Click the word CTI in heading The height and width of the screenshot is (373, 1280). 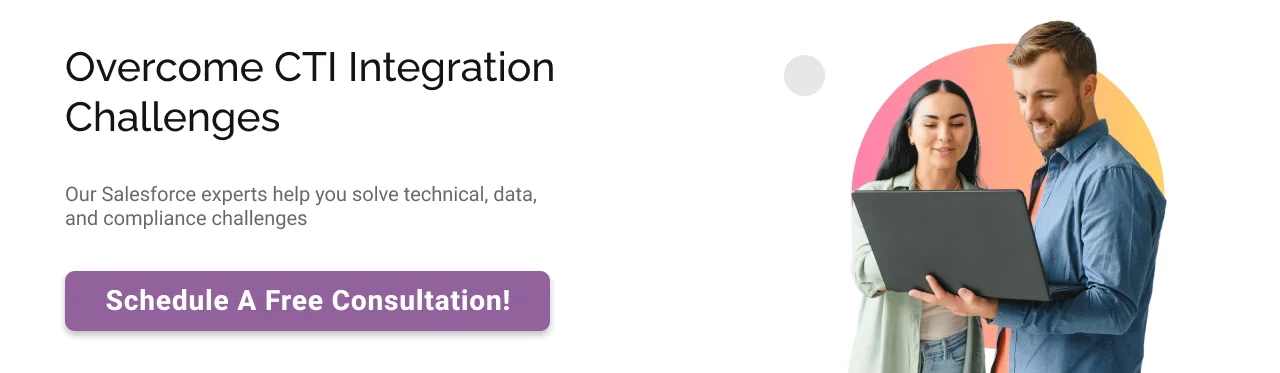[305, 68]
